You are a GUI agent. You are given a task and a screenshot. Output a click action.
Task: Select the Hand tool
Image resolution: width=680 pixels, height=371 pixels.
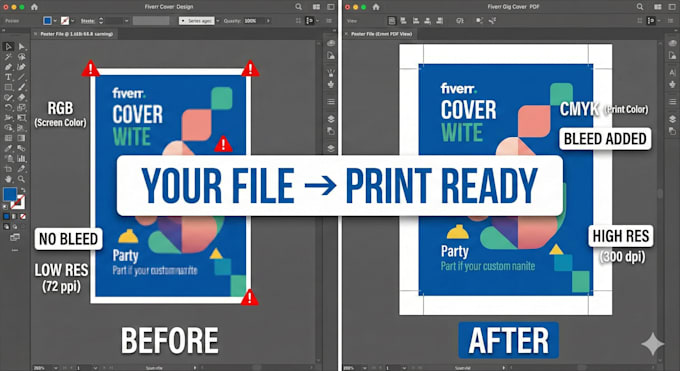point(8,179)
